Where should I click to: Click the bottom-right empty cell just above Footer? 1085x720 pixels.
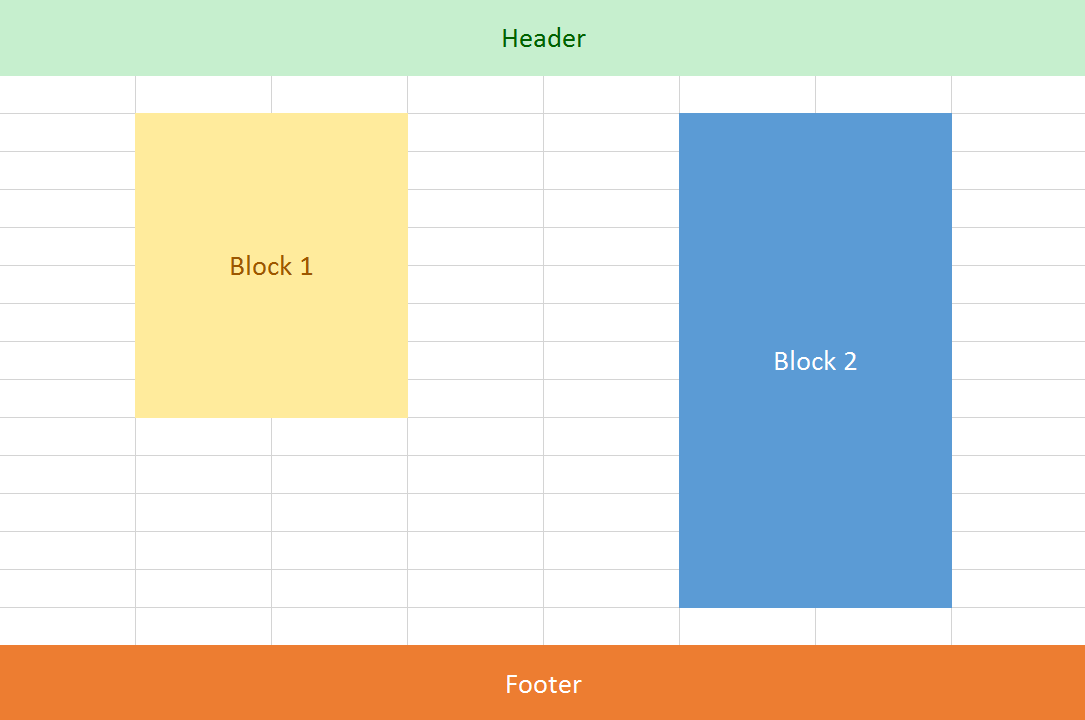[1018, 627]
